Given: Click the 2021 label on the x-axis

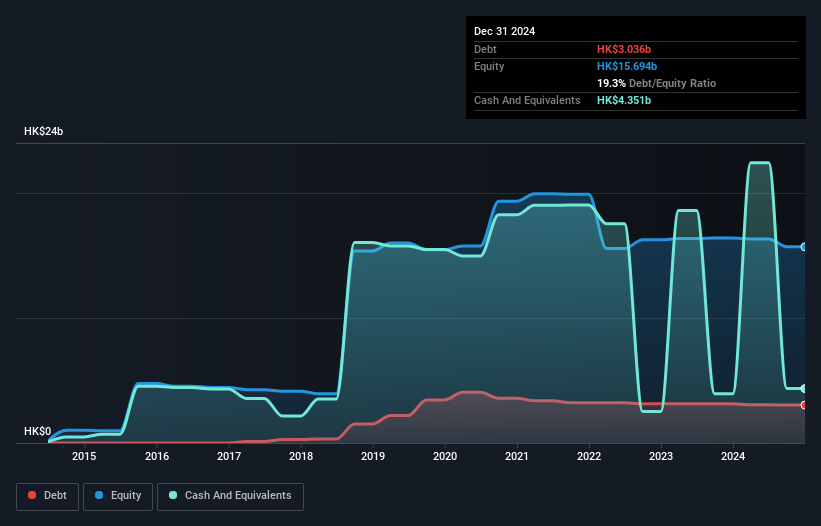Looking at the screenshot, I should click(517, 457).
